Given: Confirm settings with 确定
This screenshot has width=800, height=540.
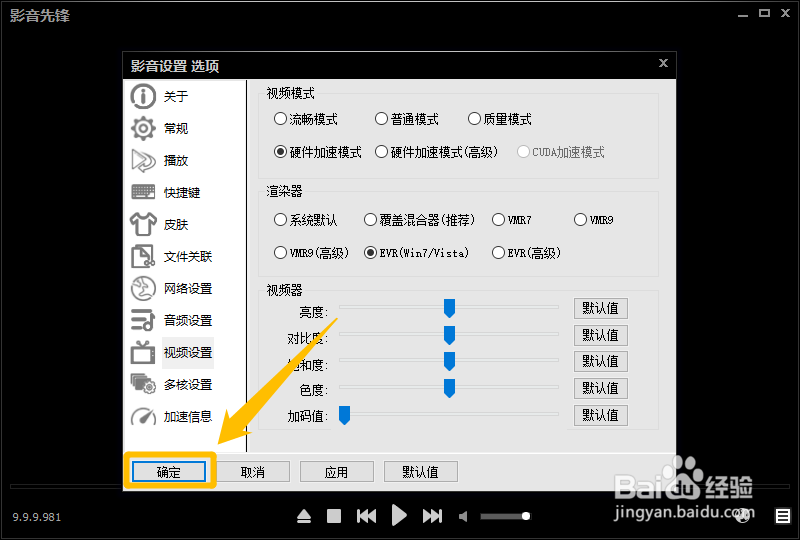Looking at the screenshot, I should click(169, 472).
